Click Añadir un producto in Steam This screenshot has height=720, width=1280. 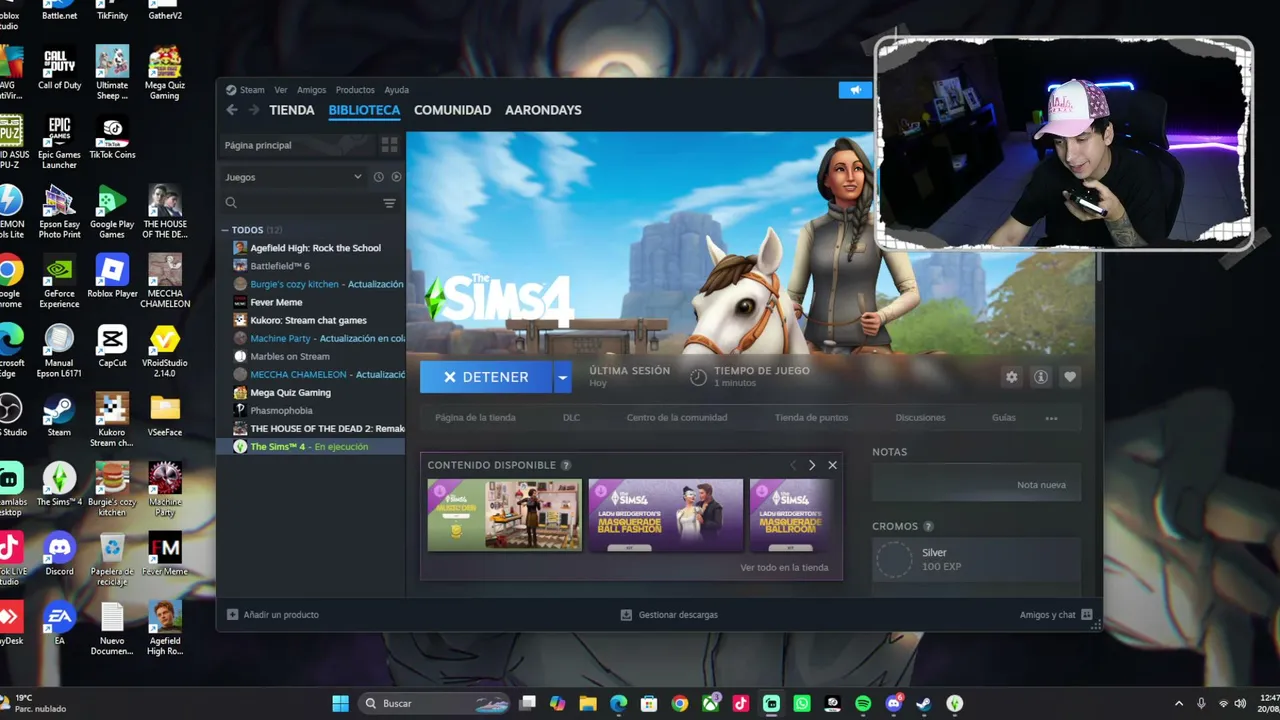click(273, 615)
